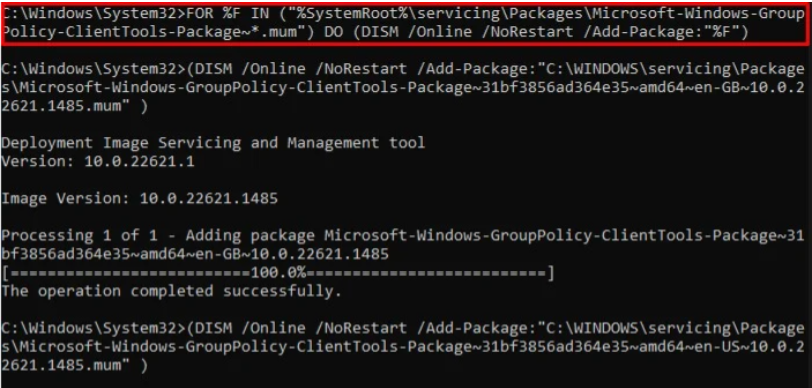Screen dimensions: 812x388
Task: Click 'The operation completed successfully.' message
Action: [x=171, y=291]
